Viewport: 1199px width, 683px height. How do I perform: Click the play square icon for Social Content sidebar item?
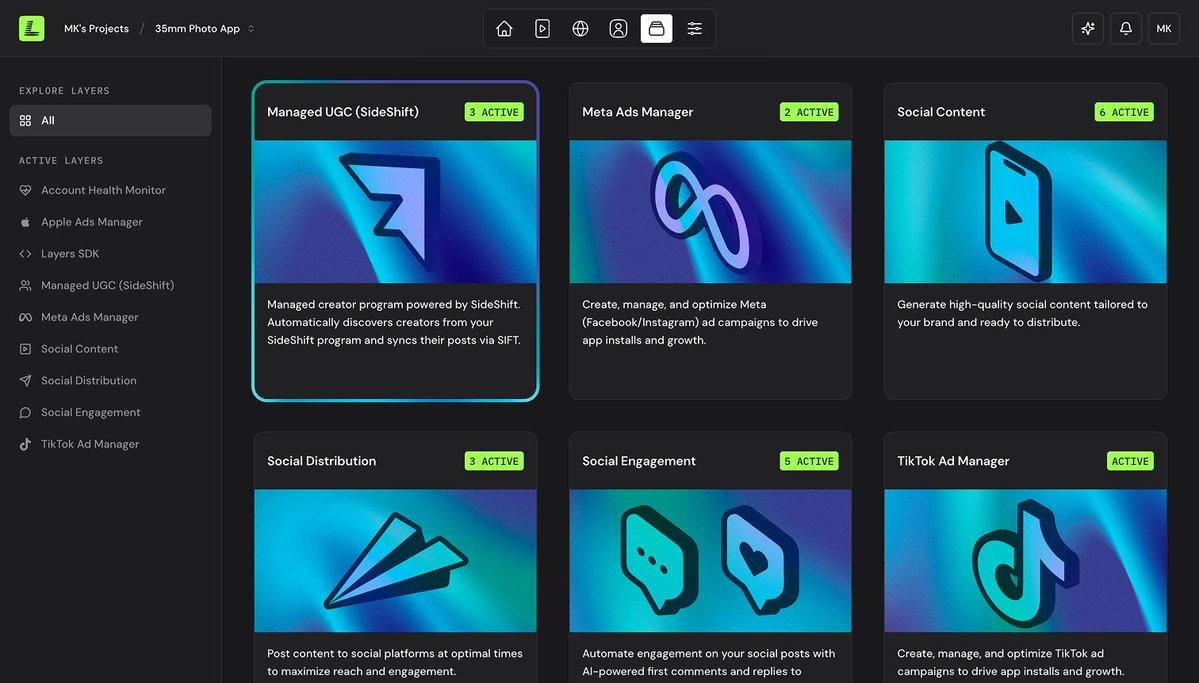(25, 349)
